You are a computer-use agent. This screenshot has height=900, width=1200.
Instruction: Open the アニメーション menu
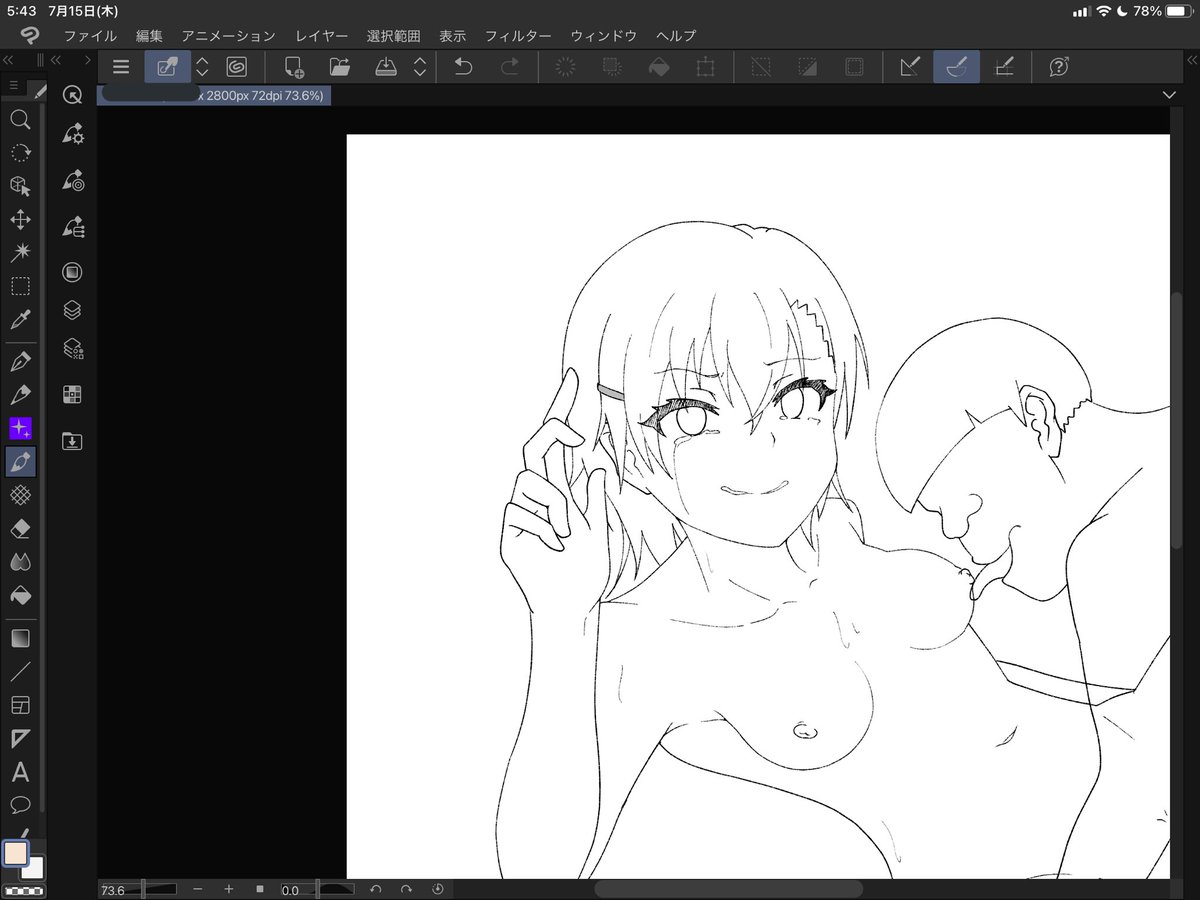pyautogui.click(x=228, y=36)
